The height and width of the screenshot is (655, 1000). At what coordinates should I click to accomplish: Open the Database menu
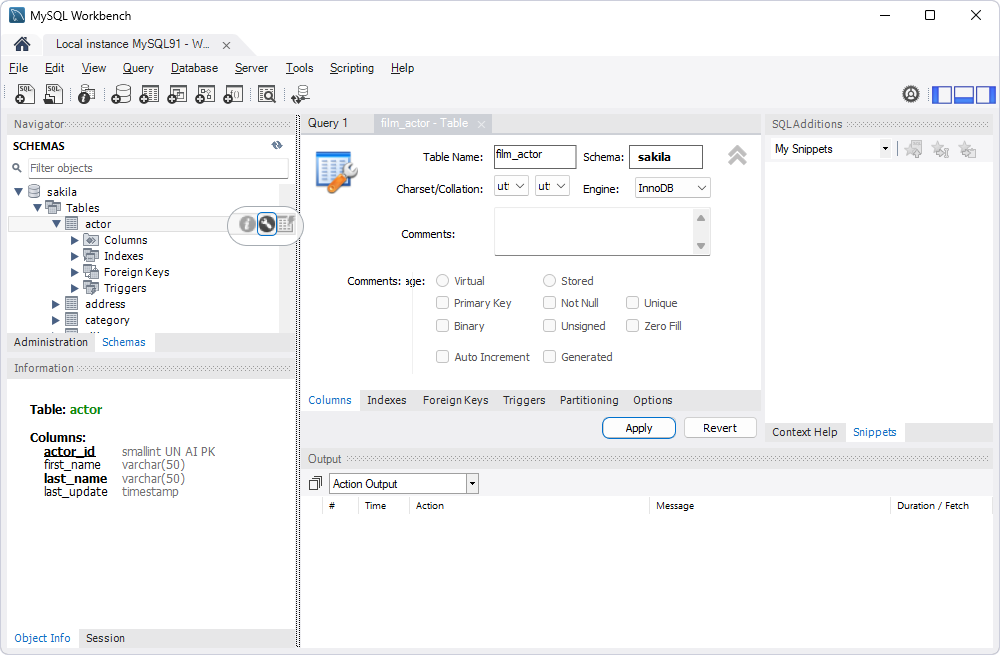point(195,68)
